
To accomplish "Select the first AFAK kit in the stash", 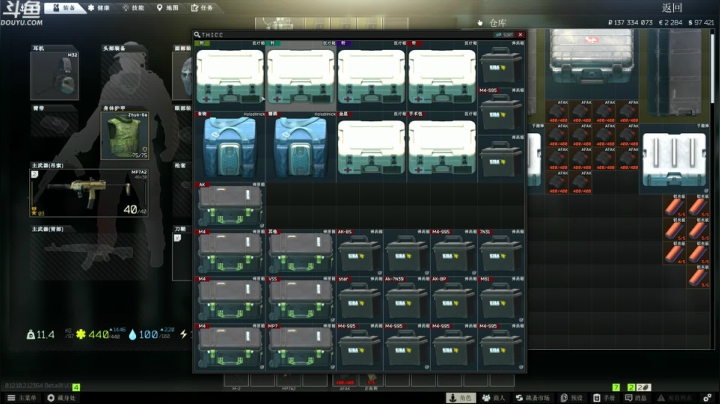I will tap(557, 112).
